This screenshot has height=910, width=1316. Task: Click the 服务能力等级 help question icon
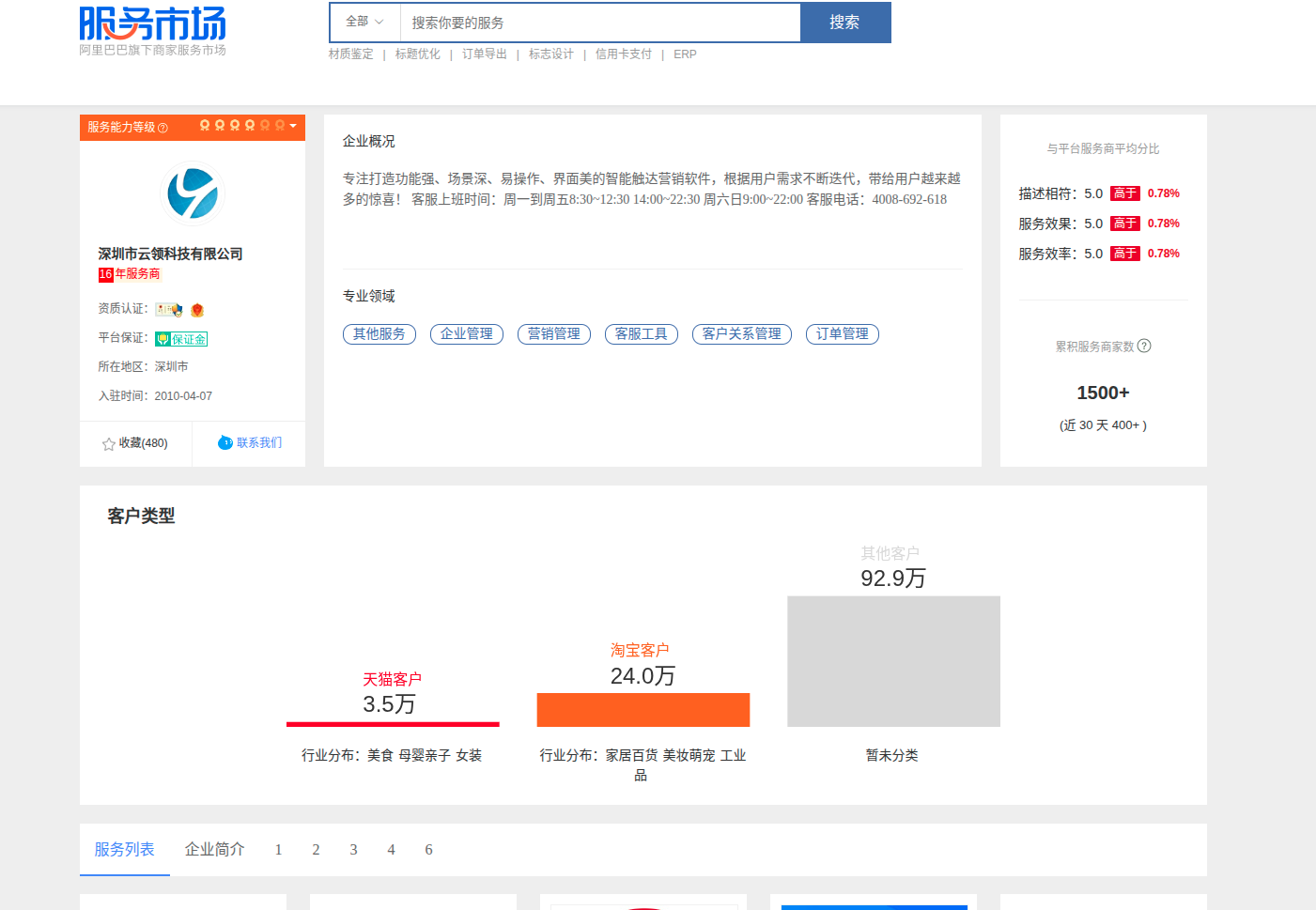[163, 128]
